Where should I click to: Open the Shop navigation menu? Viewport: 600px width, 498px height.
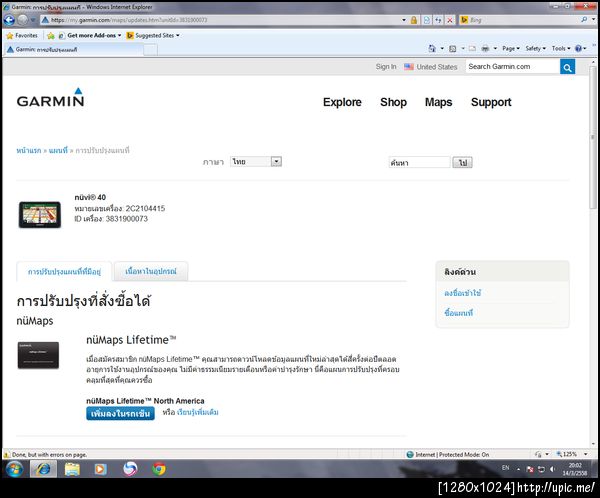point(393,102)
